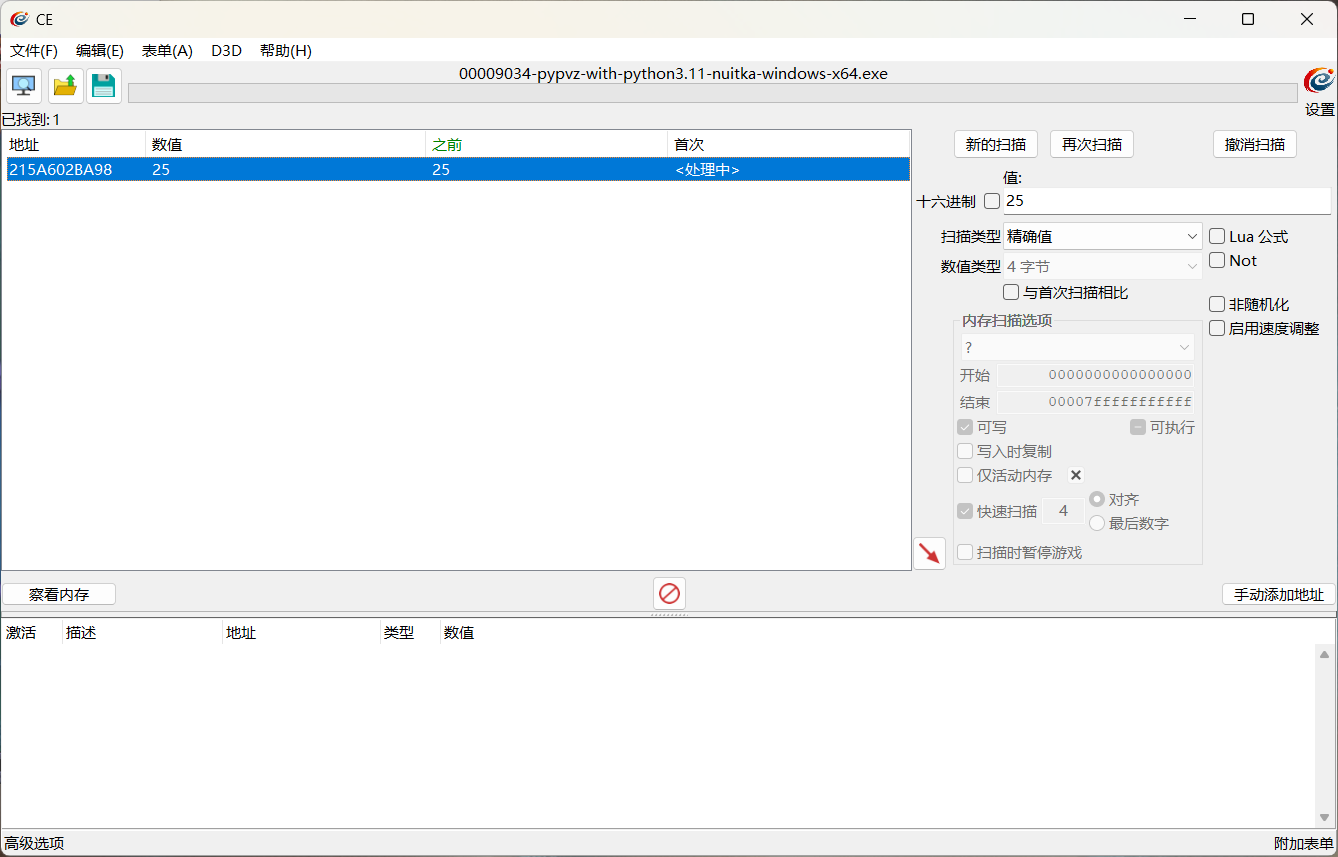Viewport: 1338px width, 857px height.
Task: Click the CE app icon in title bar
Action: [x=19, y=19]
